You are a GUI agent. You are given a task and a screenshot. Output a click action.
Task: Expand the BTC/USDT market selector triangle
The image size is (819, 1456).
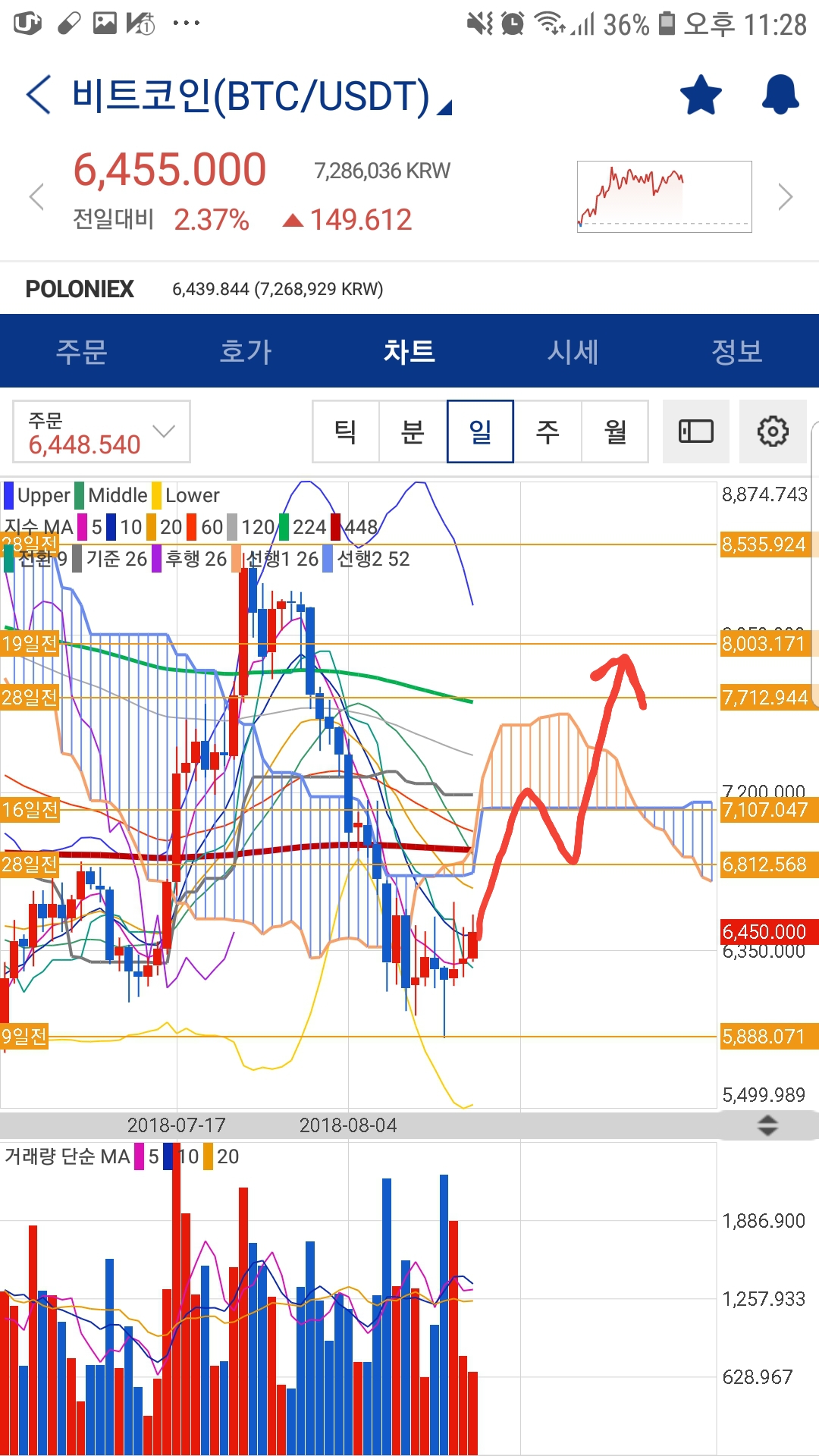[x=445, y=108]
